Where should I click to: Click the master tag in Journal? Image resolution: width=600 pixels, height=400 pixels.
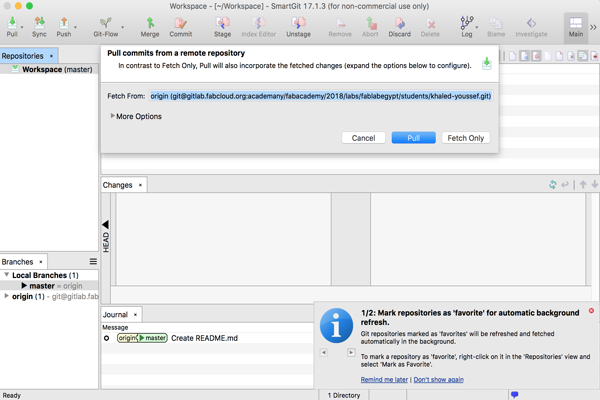click(153, 338)
